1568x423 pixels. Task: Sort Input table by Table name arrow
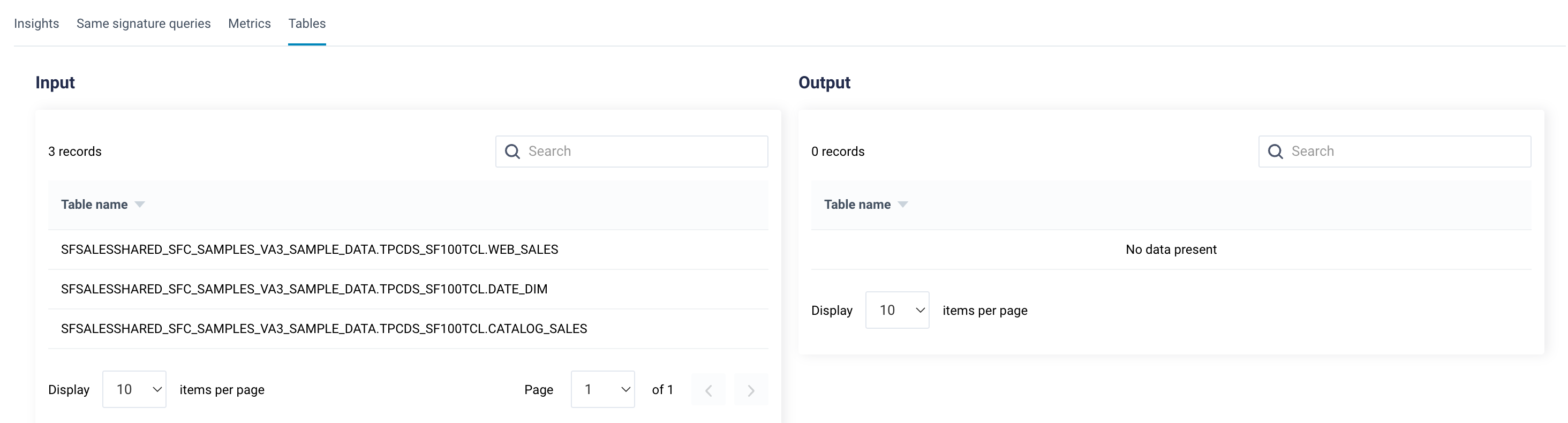(140, 205)
